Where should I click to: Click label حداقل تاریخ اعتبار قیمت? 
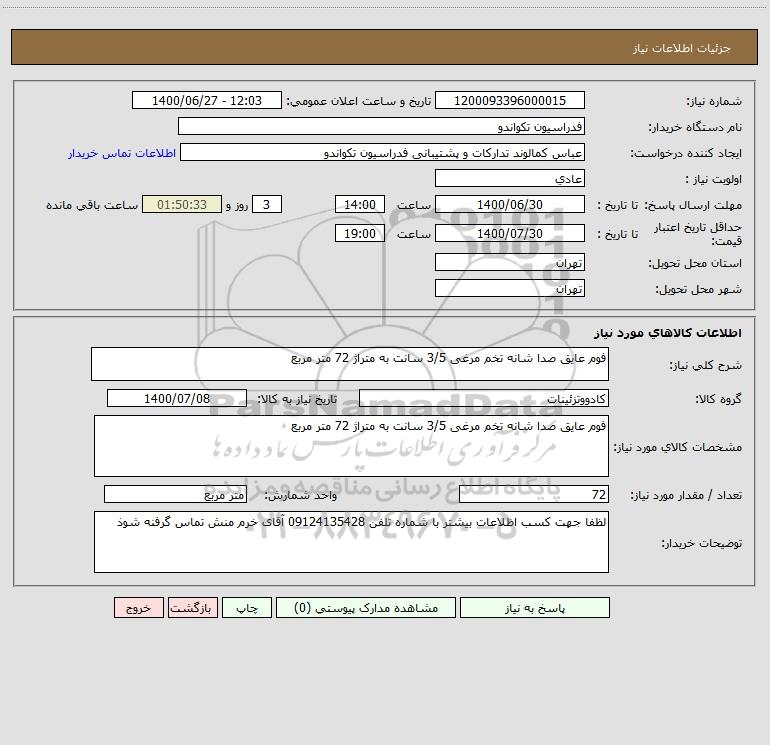(x=698, y=234)
